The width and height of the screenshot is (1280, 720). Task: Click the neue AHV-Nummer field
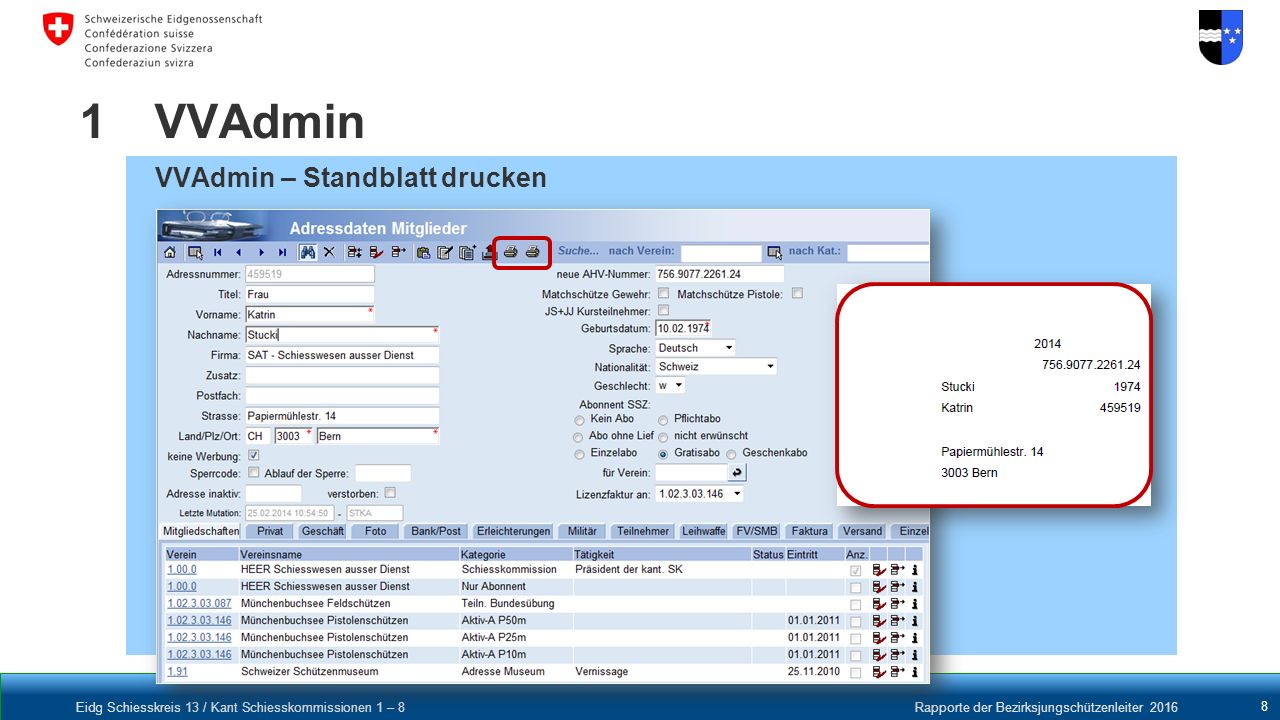(x=719, y=274)
